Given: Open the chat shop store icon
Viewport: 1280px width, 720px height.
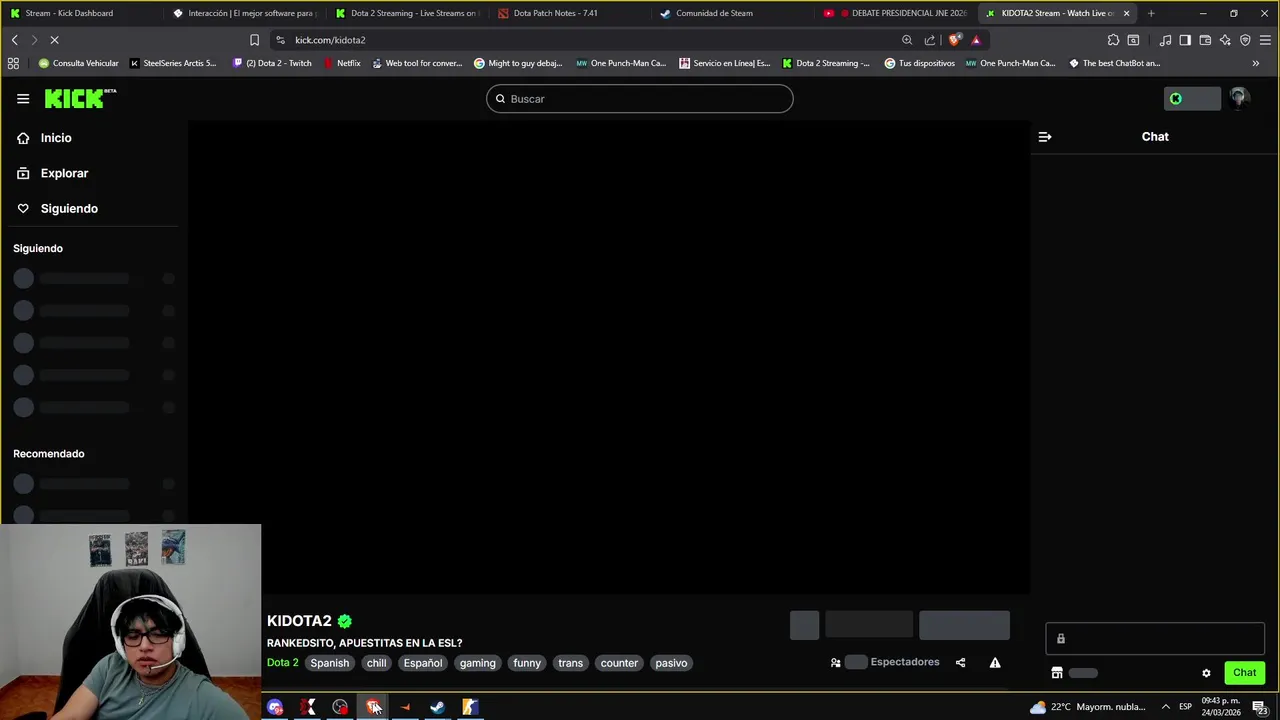Looking at the screenshot, I should tap(1057, 673).
